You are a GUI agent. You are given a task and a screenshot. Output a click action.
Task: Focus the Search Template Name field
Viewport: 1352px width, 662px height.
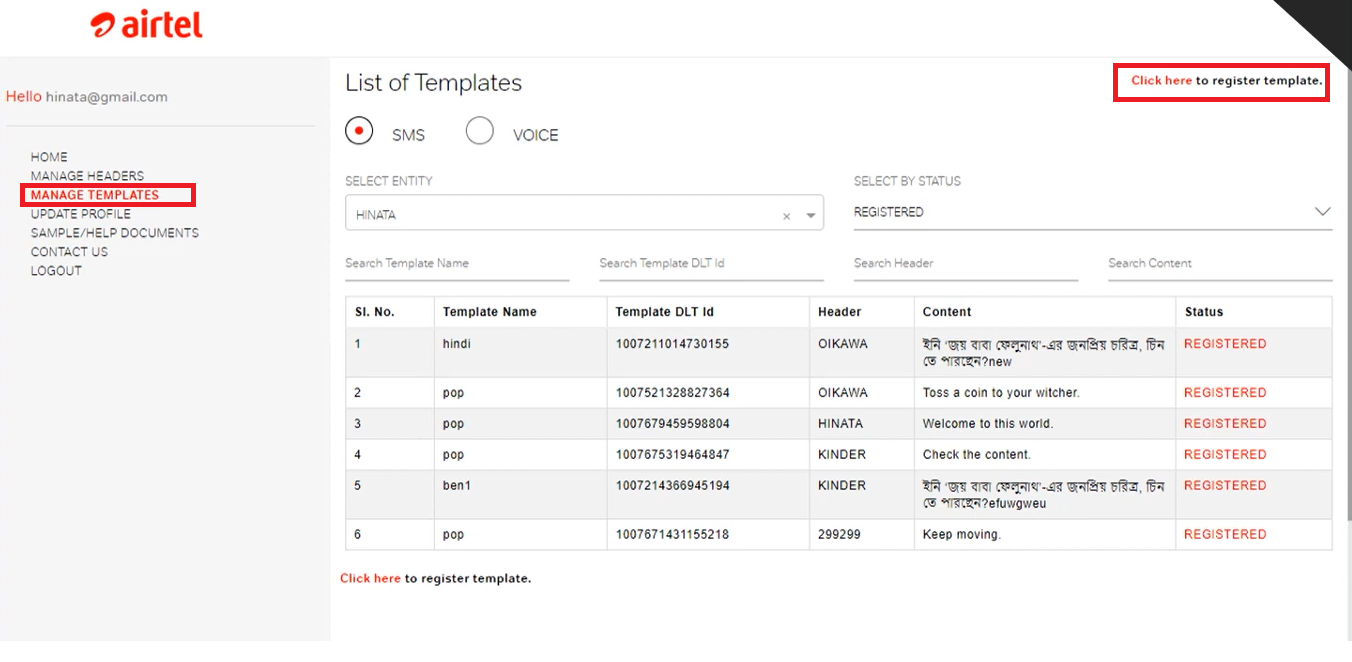[457, 264]
